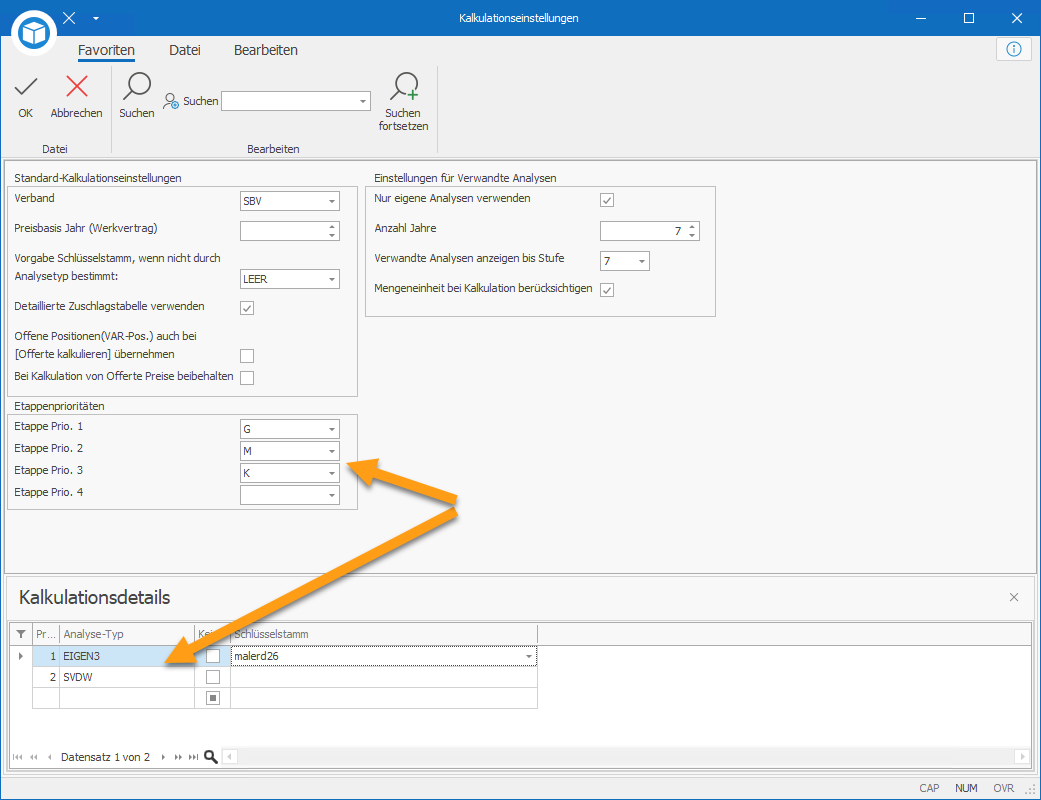
Task: Click the Suchen text input field
Action: pyautogui.click(x=289, y=102)
